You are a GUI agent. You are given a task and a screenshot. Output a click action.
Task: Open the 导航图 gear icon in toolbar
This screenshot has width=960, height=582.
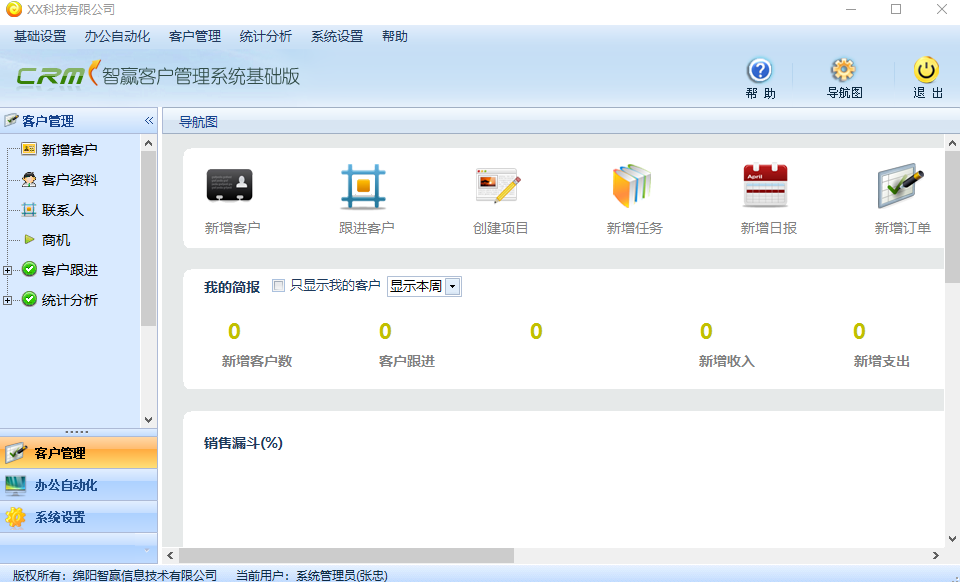[x=844, y=70]
